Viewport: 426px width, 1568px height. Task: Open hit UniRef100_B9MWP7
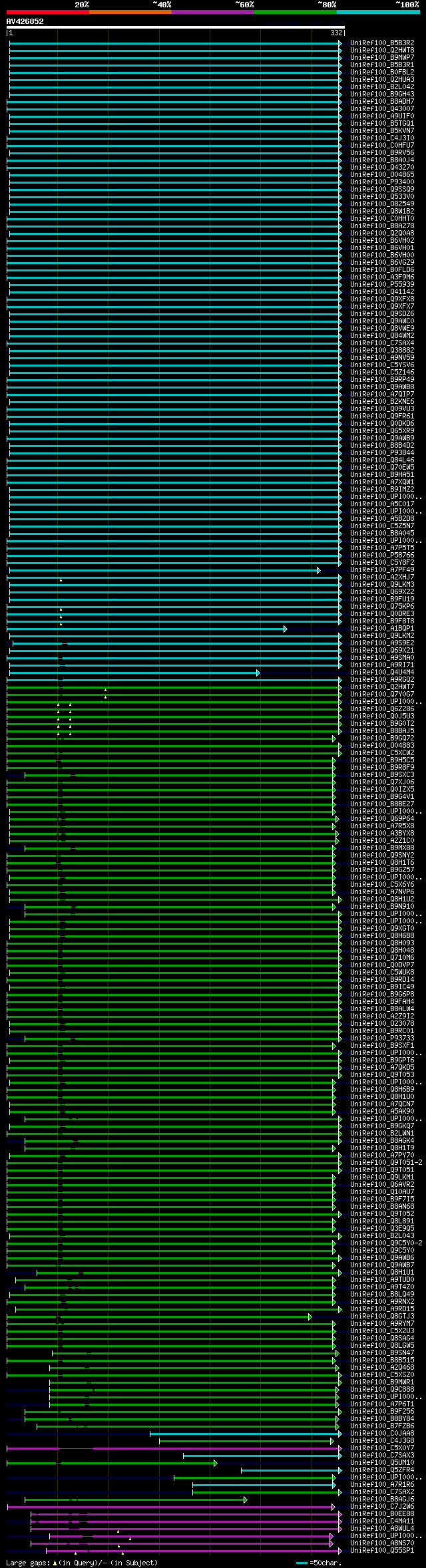382,58
